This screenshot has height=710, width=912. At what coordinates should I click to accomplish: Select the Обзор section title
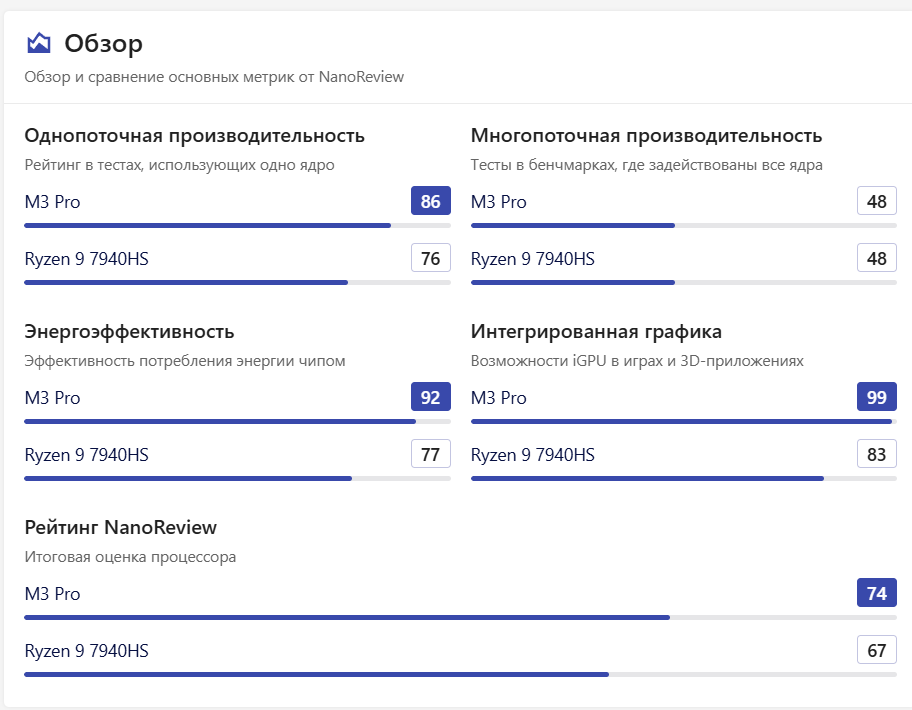(104, 44)
